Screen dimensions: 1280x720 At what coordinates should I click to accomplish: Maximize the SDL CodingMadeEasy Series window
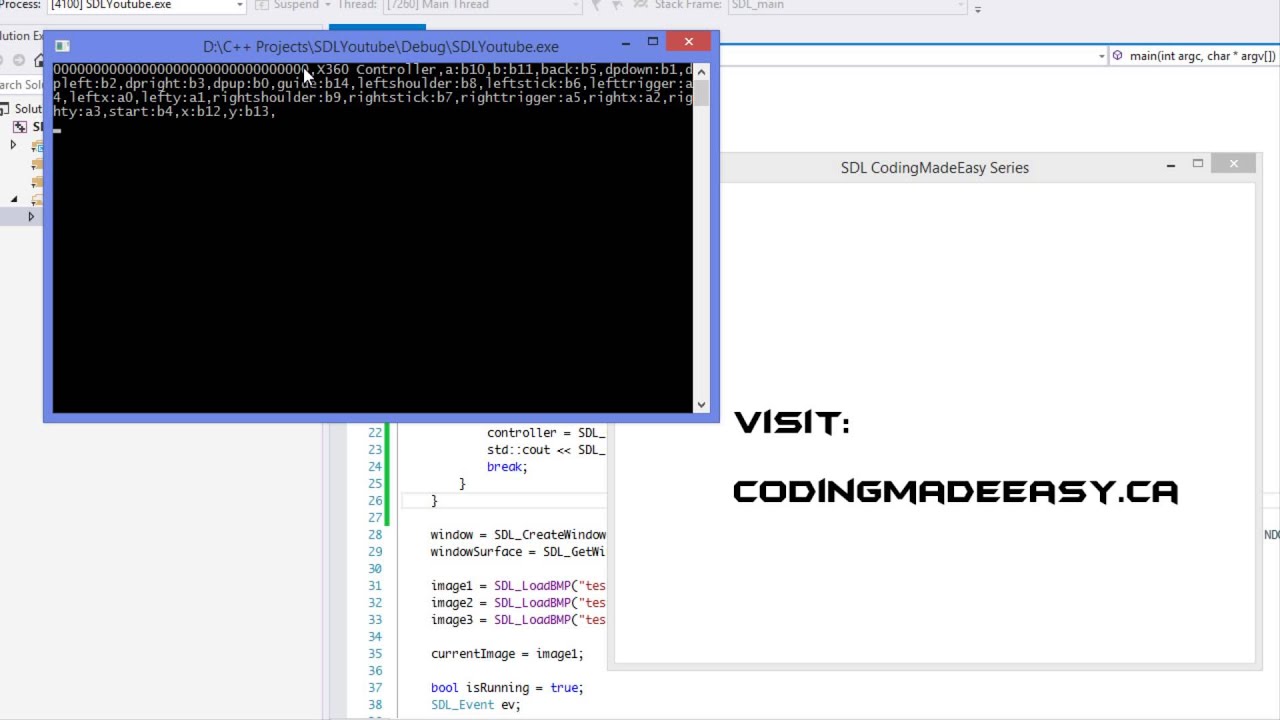(1198, 164)
